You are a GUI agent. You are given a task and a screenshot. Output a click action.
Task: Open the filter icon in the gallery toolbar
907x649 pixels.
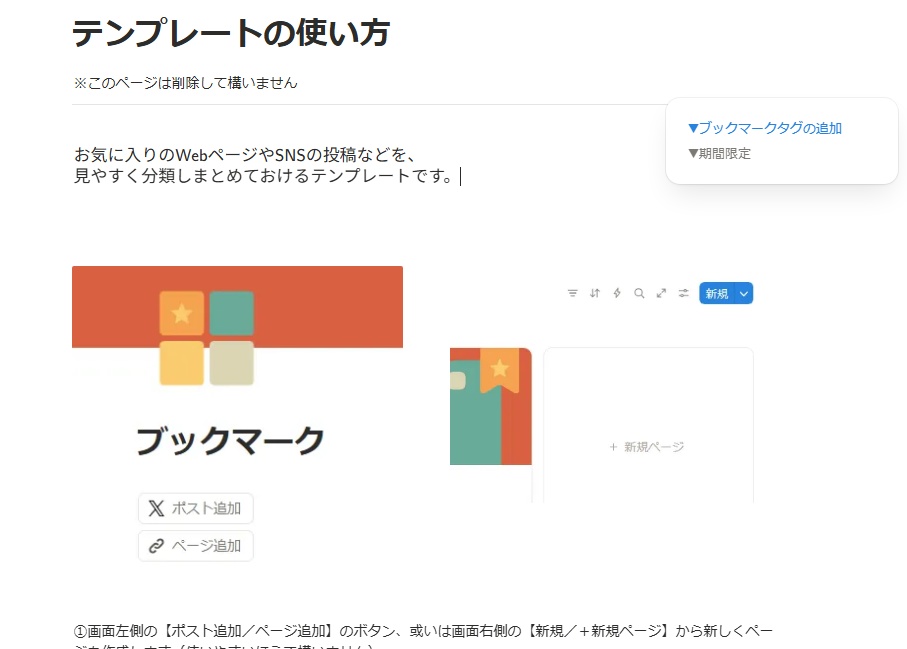pos(571,293)
